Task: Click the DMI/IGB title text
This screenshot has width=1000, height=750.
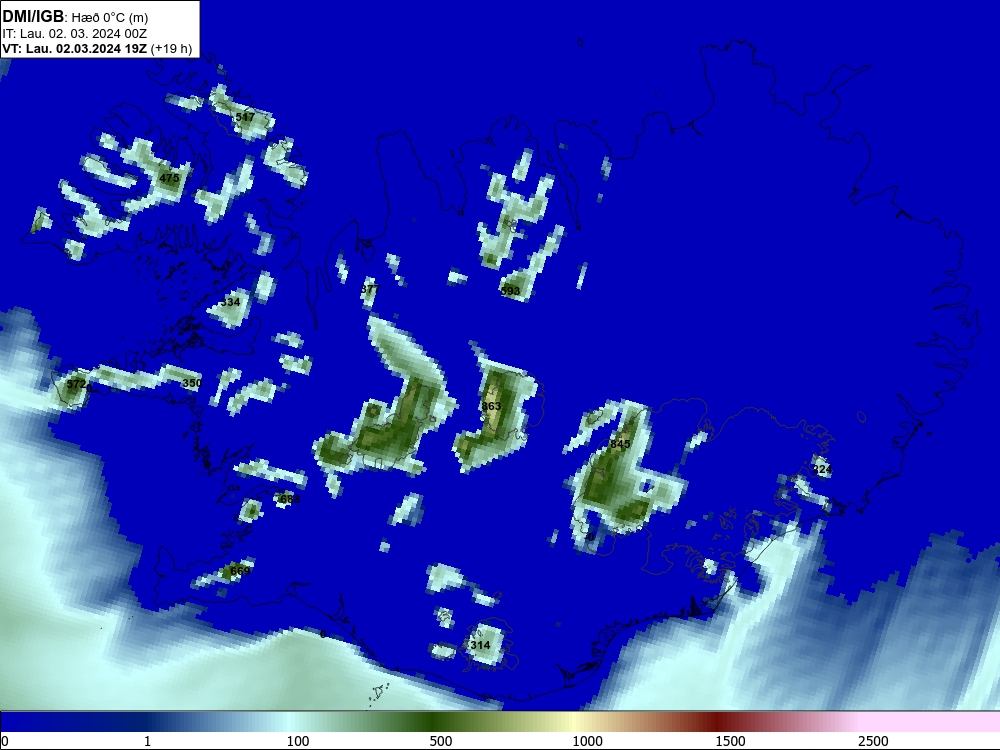Action: point(33,17)
